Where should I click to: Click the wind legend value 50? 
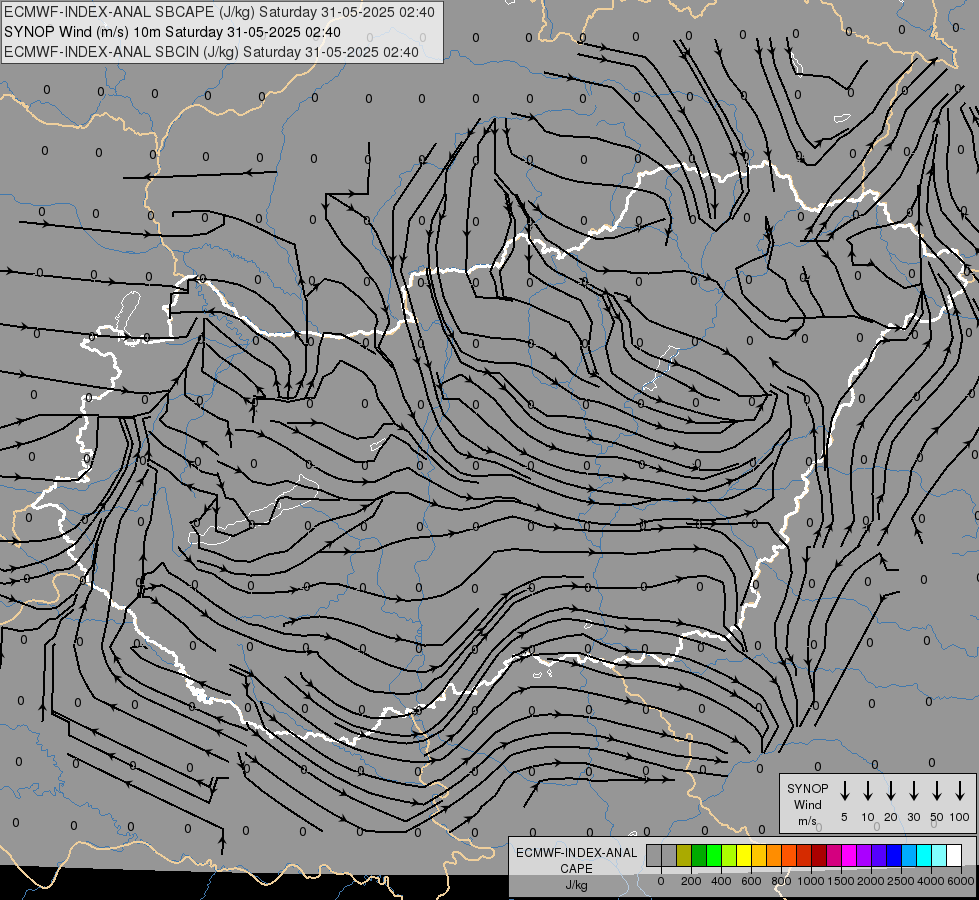(x=937, y=817)
